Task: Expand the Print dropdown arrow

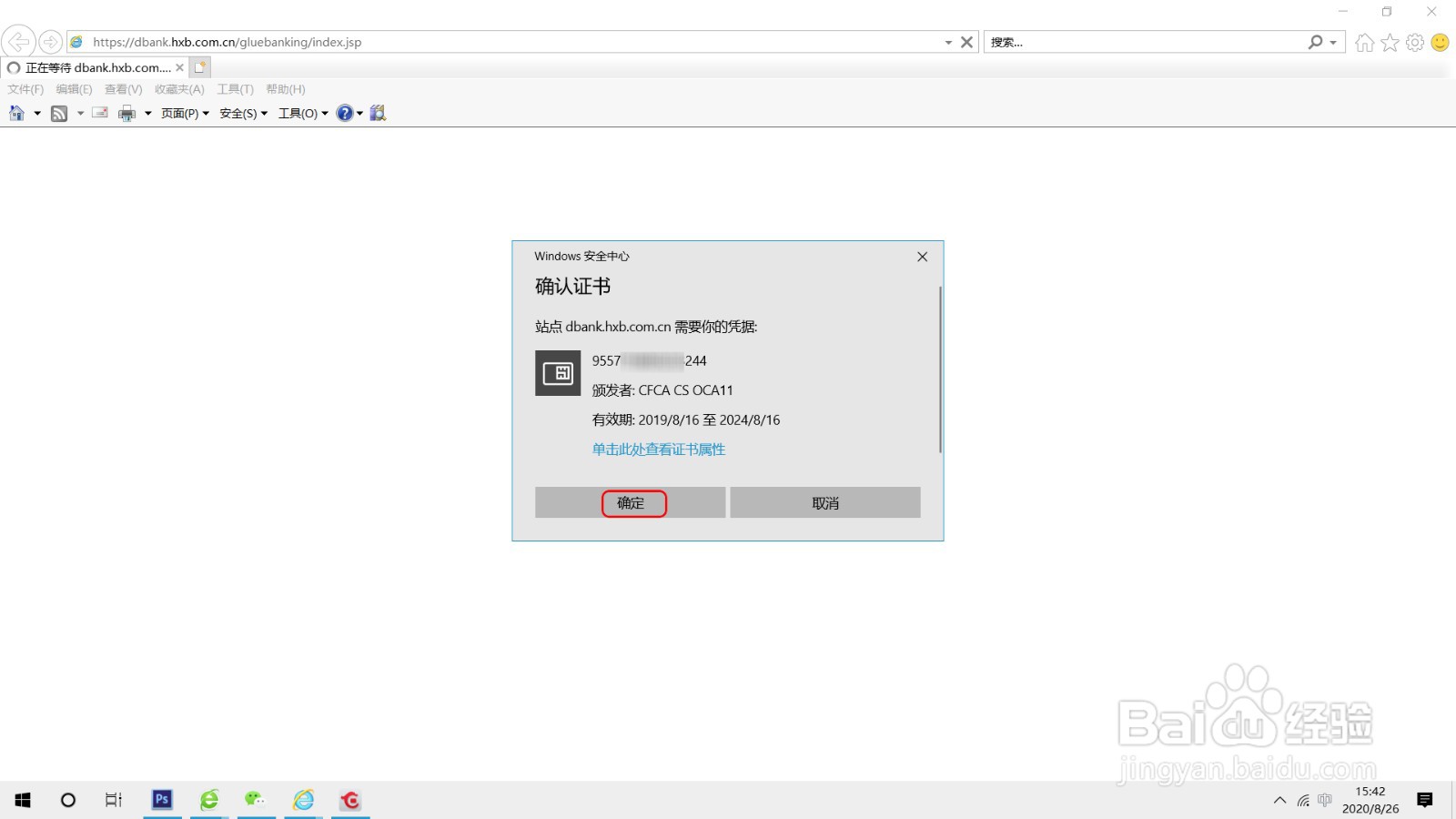Action: coord(147,113)
